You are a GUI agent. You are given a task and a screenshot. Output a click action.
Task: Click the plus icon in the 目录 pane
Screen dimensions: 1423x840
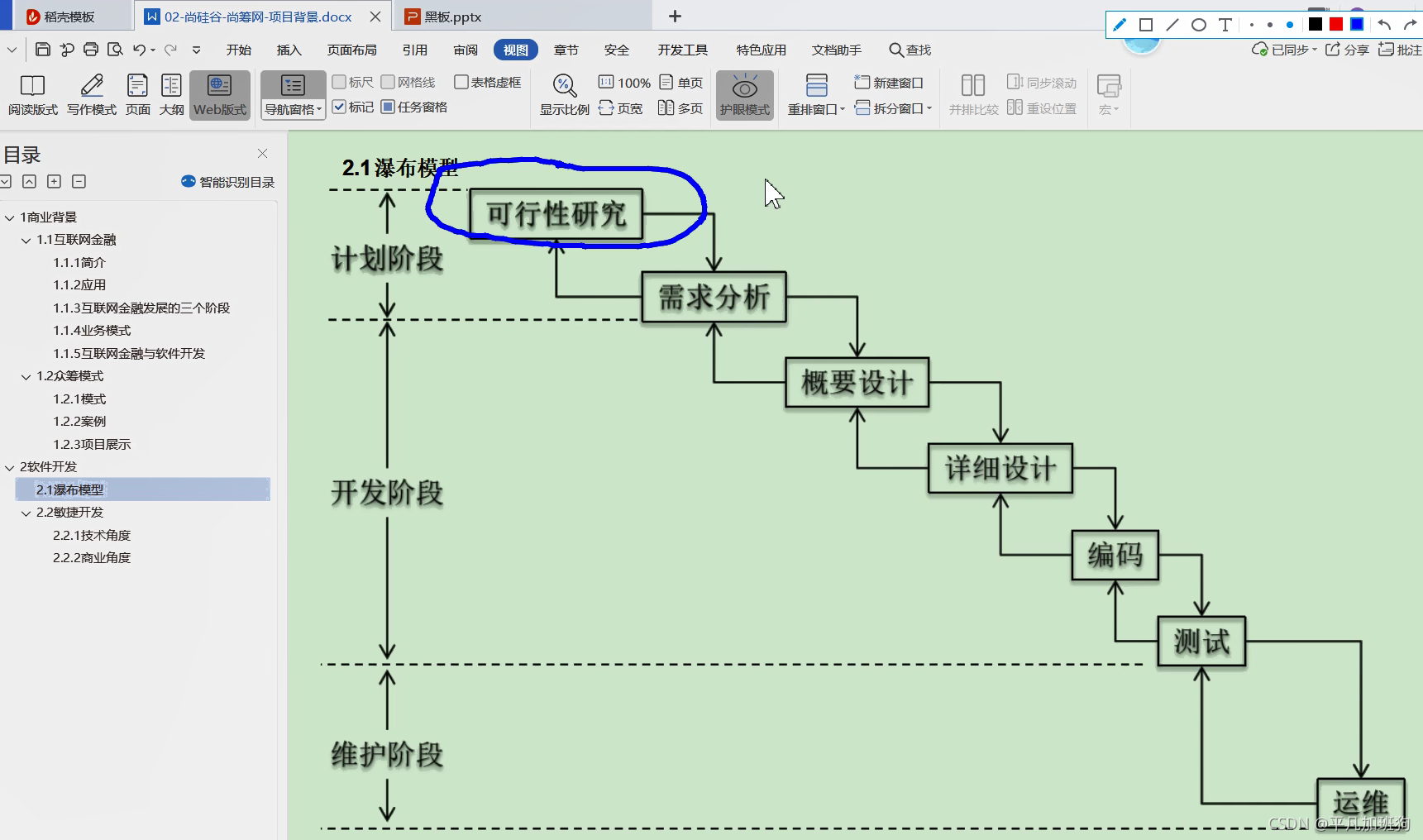tap(55, 182)
